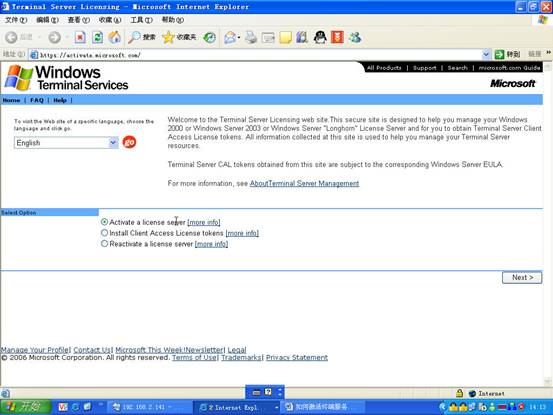
Task: Open the 查看 (View) menu
Action: click(x=79, y=20)
